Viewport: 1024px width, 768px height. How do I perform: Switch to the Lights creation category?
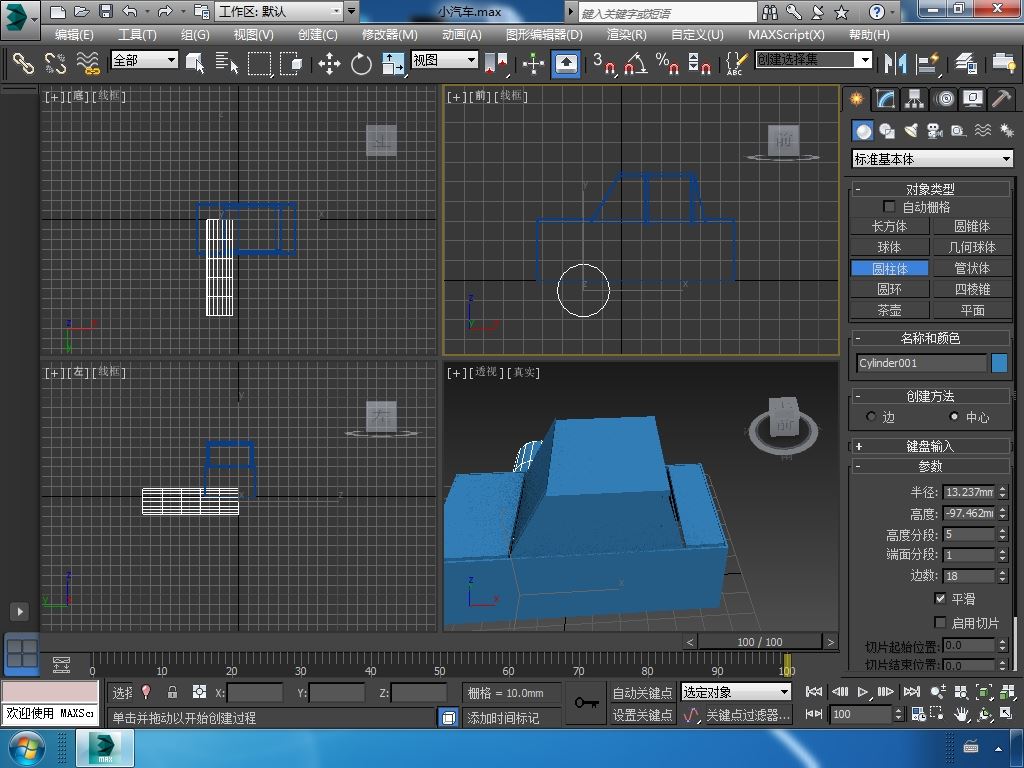pyautogui.click(x=910, y=131)
